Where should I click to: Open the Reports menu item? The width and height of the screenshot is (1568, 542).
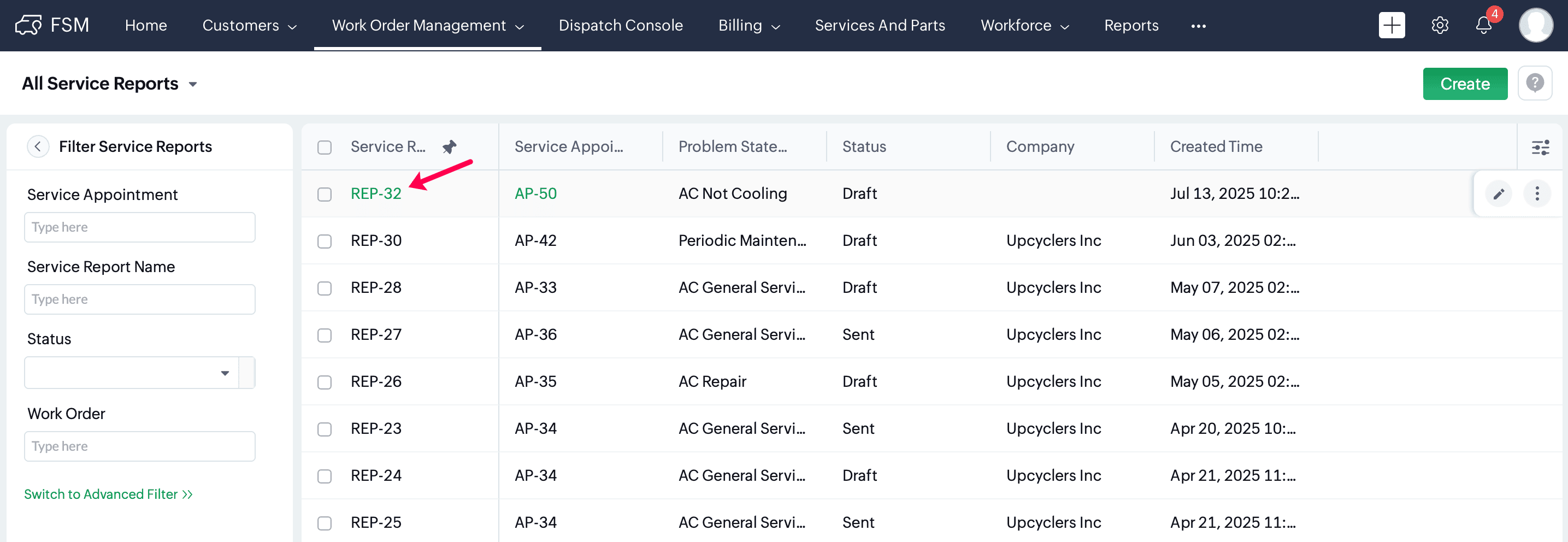point(1131,26)
